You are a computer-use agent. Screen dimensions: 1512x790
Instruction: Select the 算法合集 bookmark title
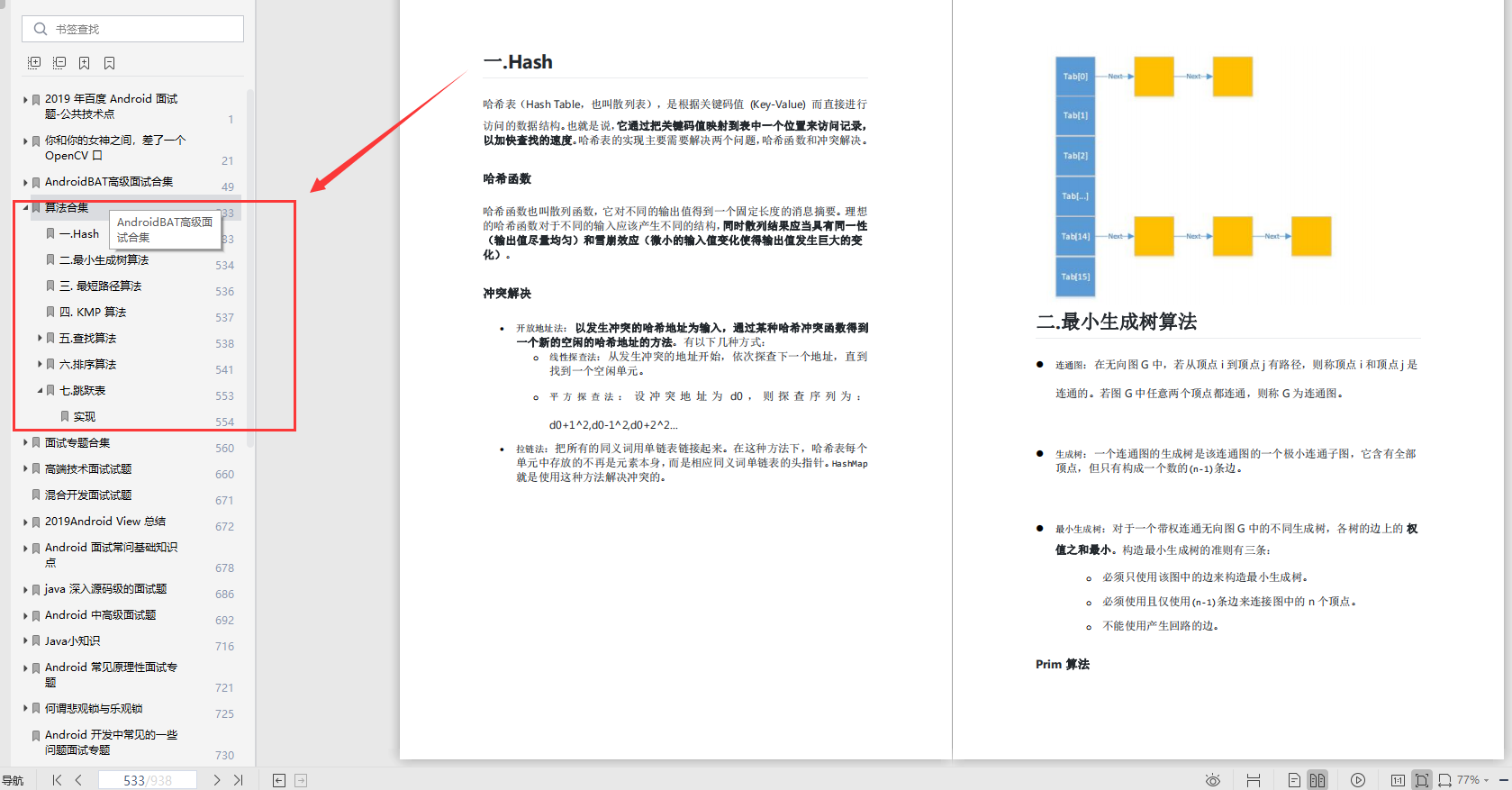(x=67, y=208)
